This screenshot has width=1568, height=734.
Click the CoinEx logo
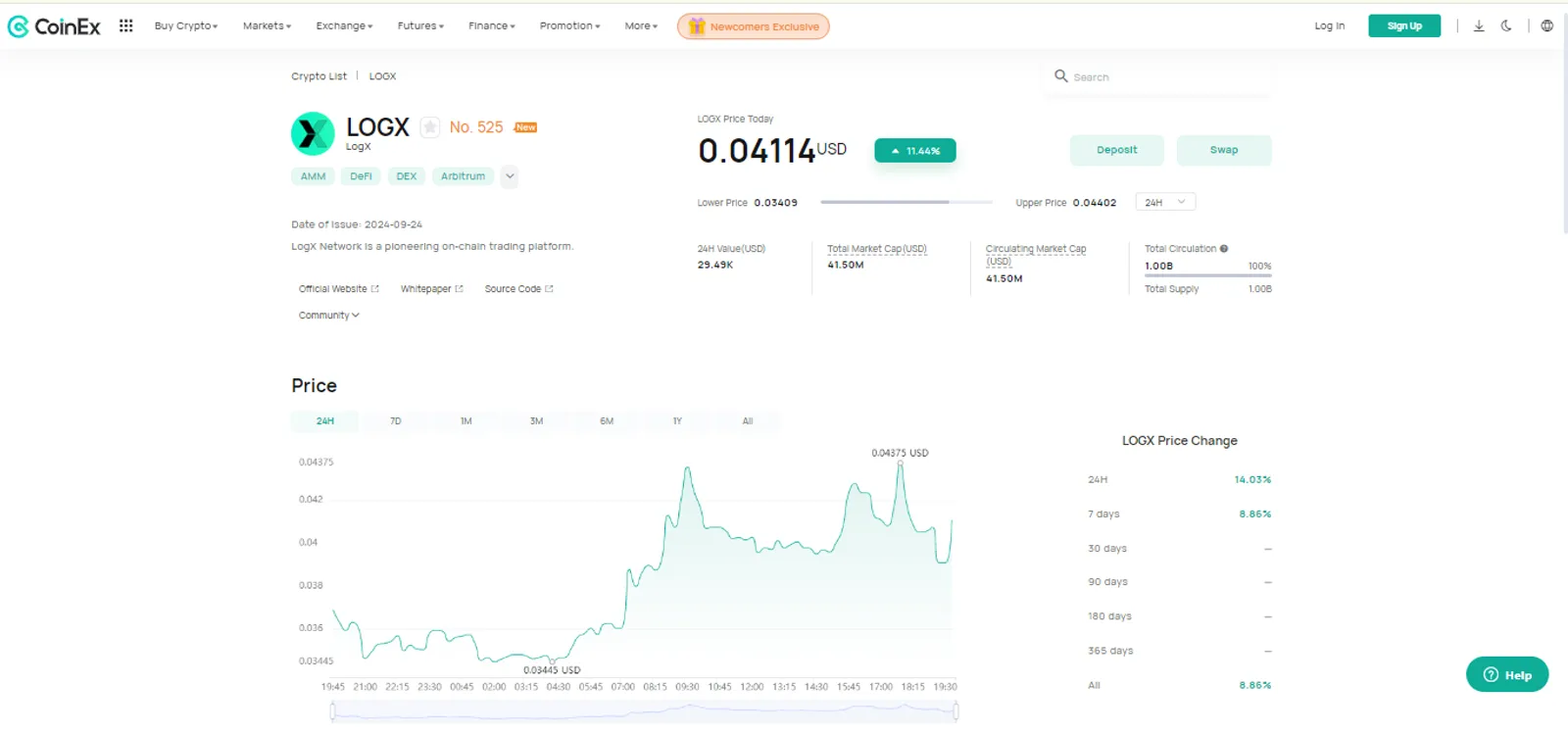tap(54, 26)
